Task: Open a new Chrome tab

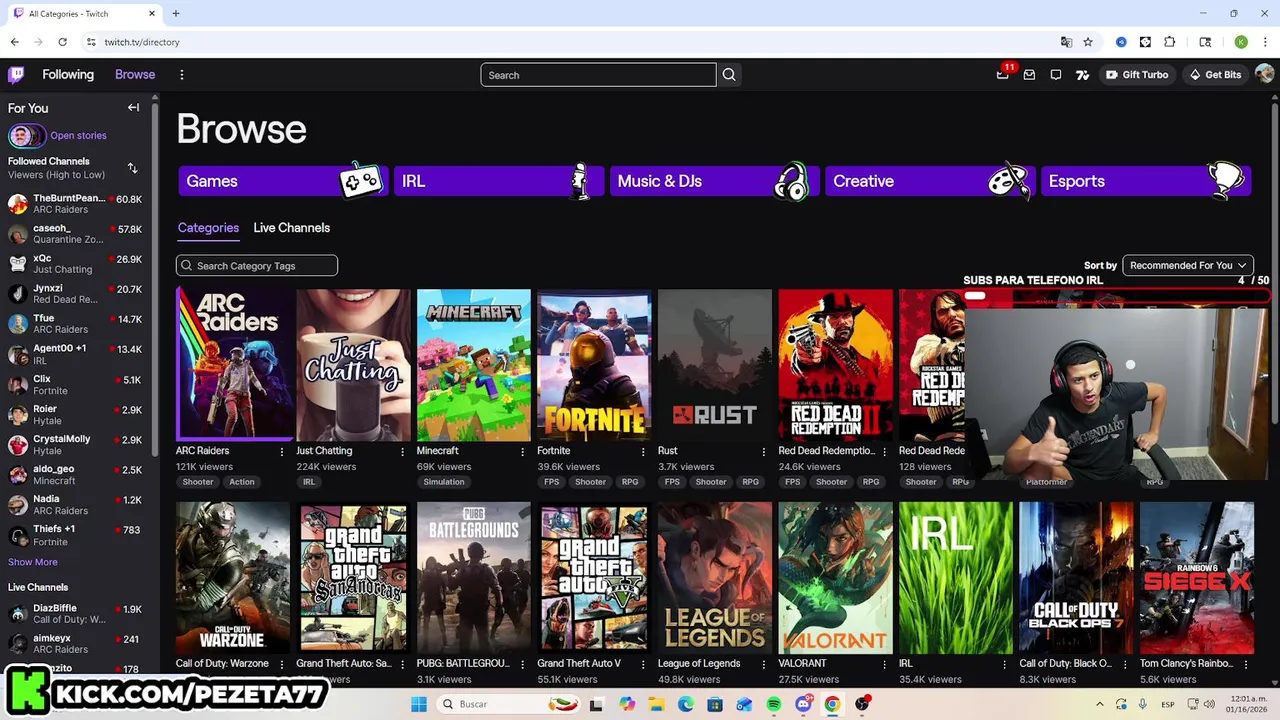Action: pos(175,14)
